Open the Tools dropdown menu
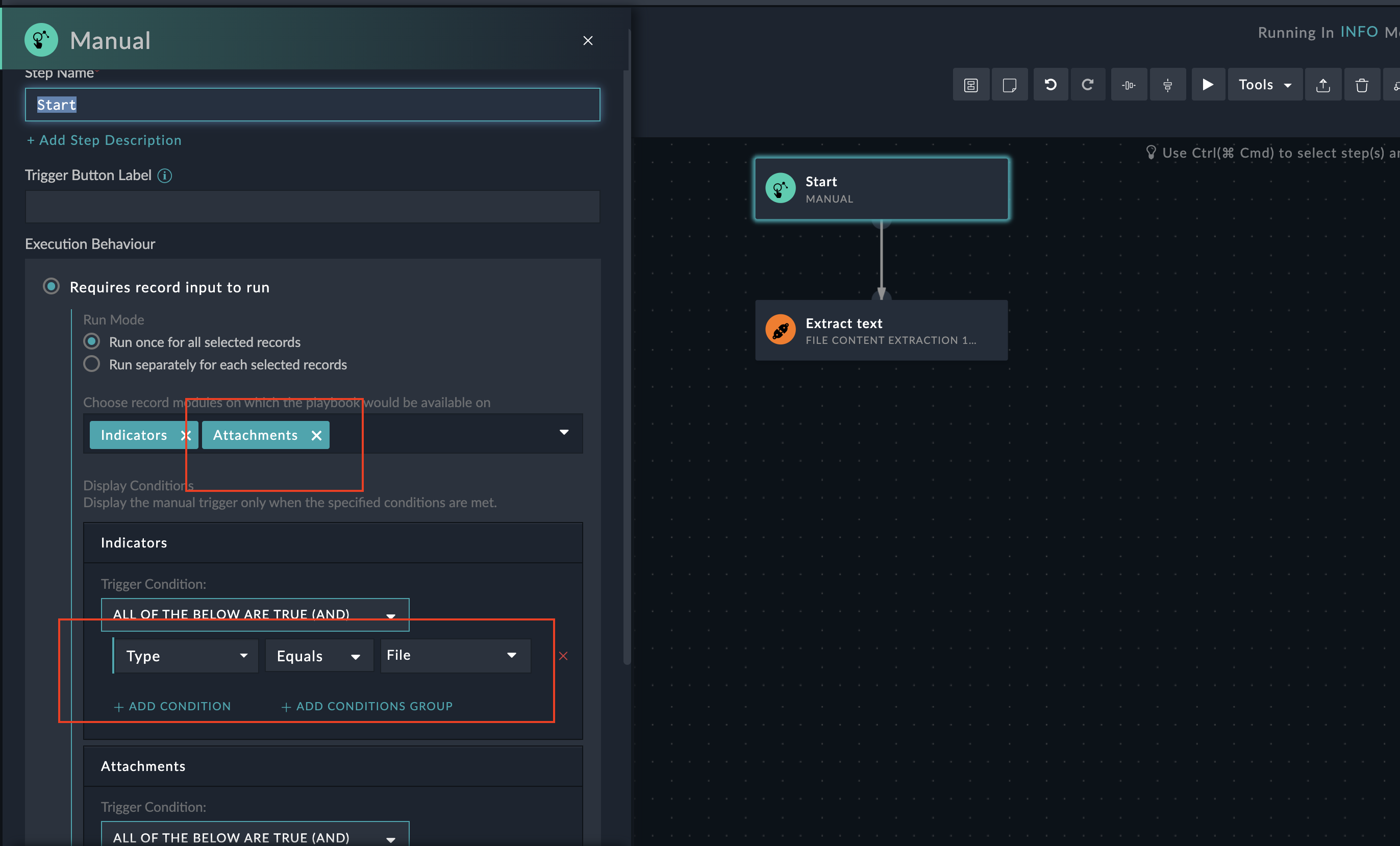1400x846 pixels. tap(1265, 85)
